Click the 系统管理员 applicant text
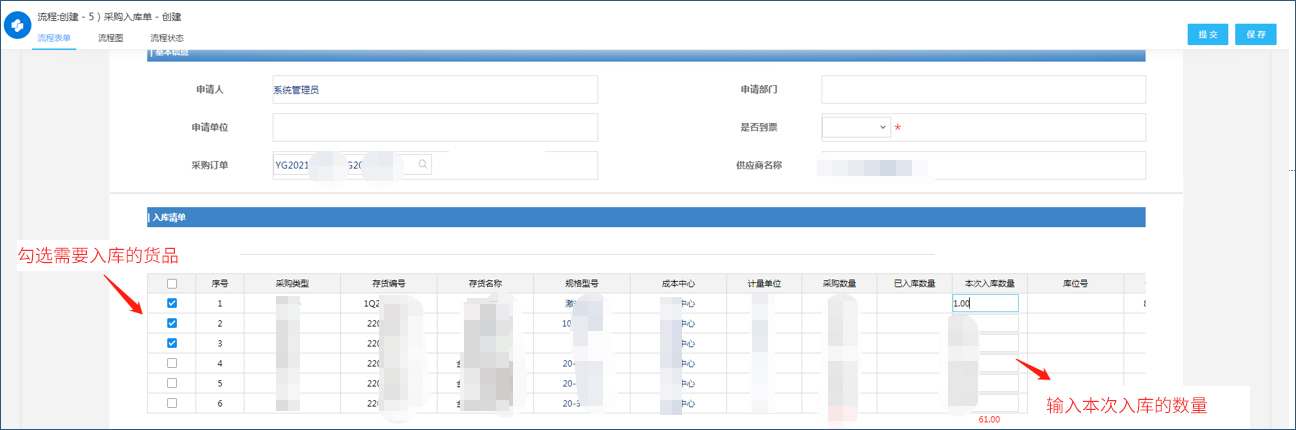This screenshot has width=1296, height=430. tap(296, 90)
